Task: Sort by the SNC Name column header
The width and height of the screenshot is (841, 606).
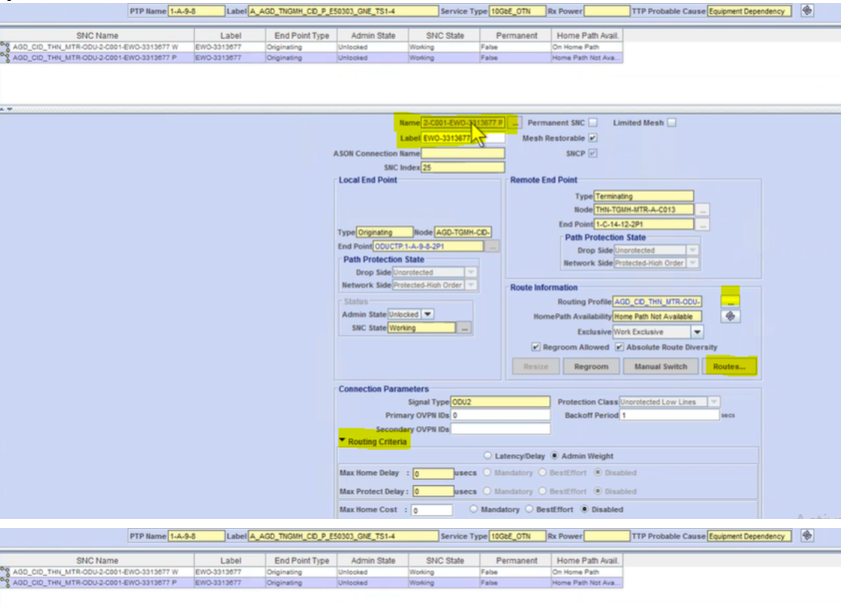Action: (99, 34)
